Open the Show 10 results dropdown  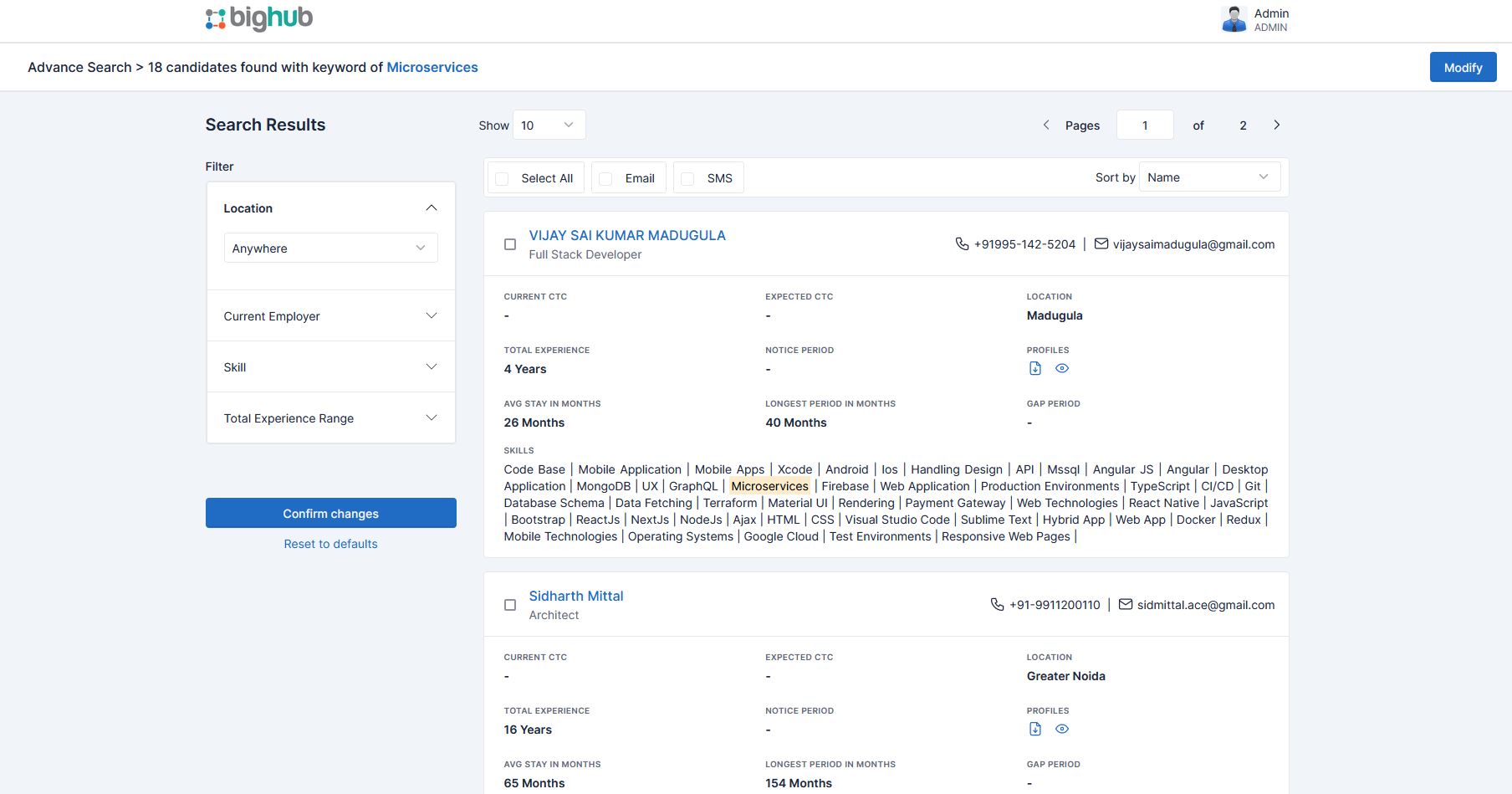pos(548,125)
